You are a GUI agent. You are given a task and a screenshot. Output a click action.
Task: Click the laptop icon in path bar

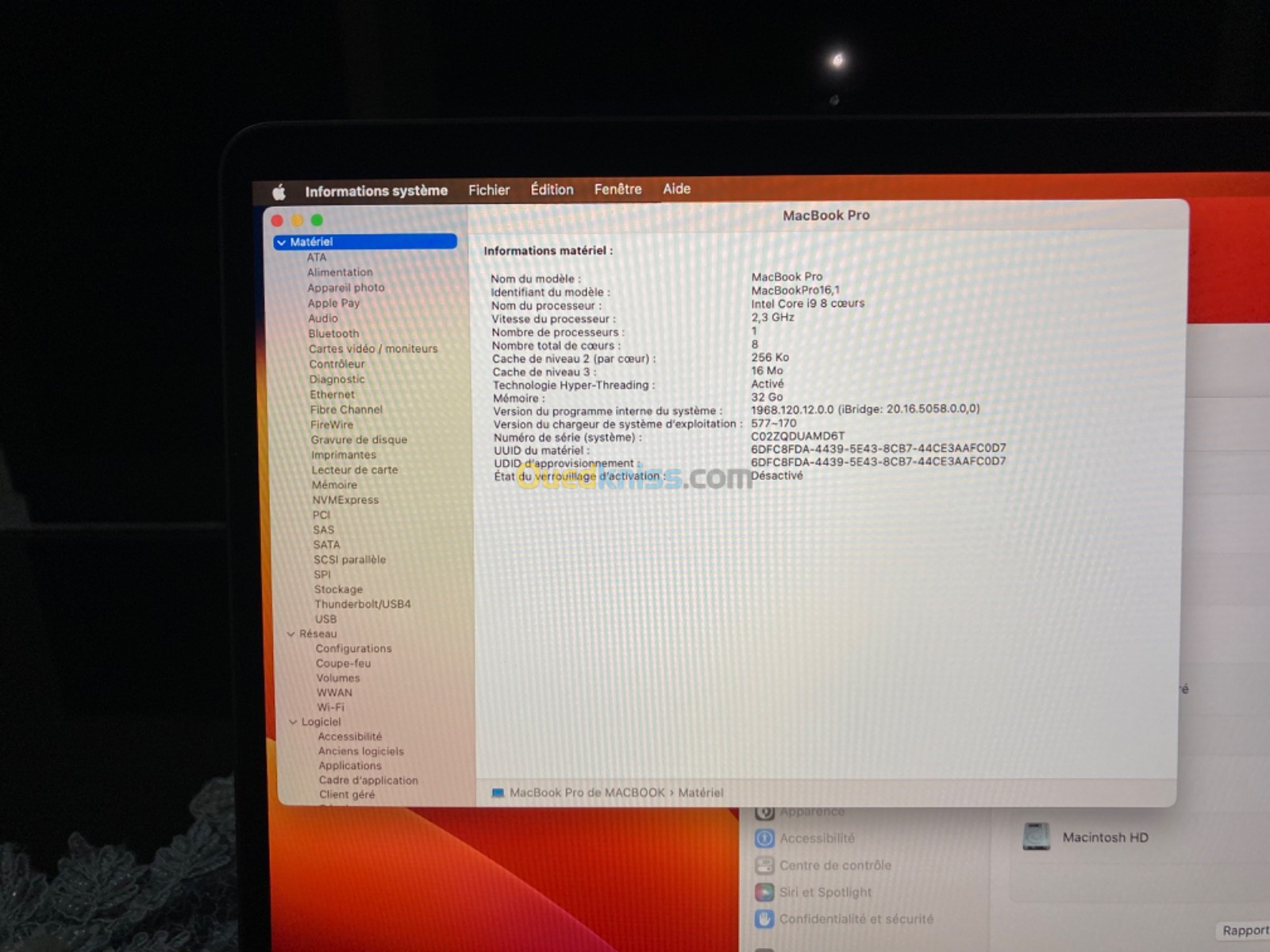498,793
